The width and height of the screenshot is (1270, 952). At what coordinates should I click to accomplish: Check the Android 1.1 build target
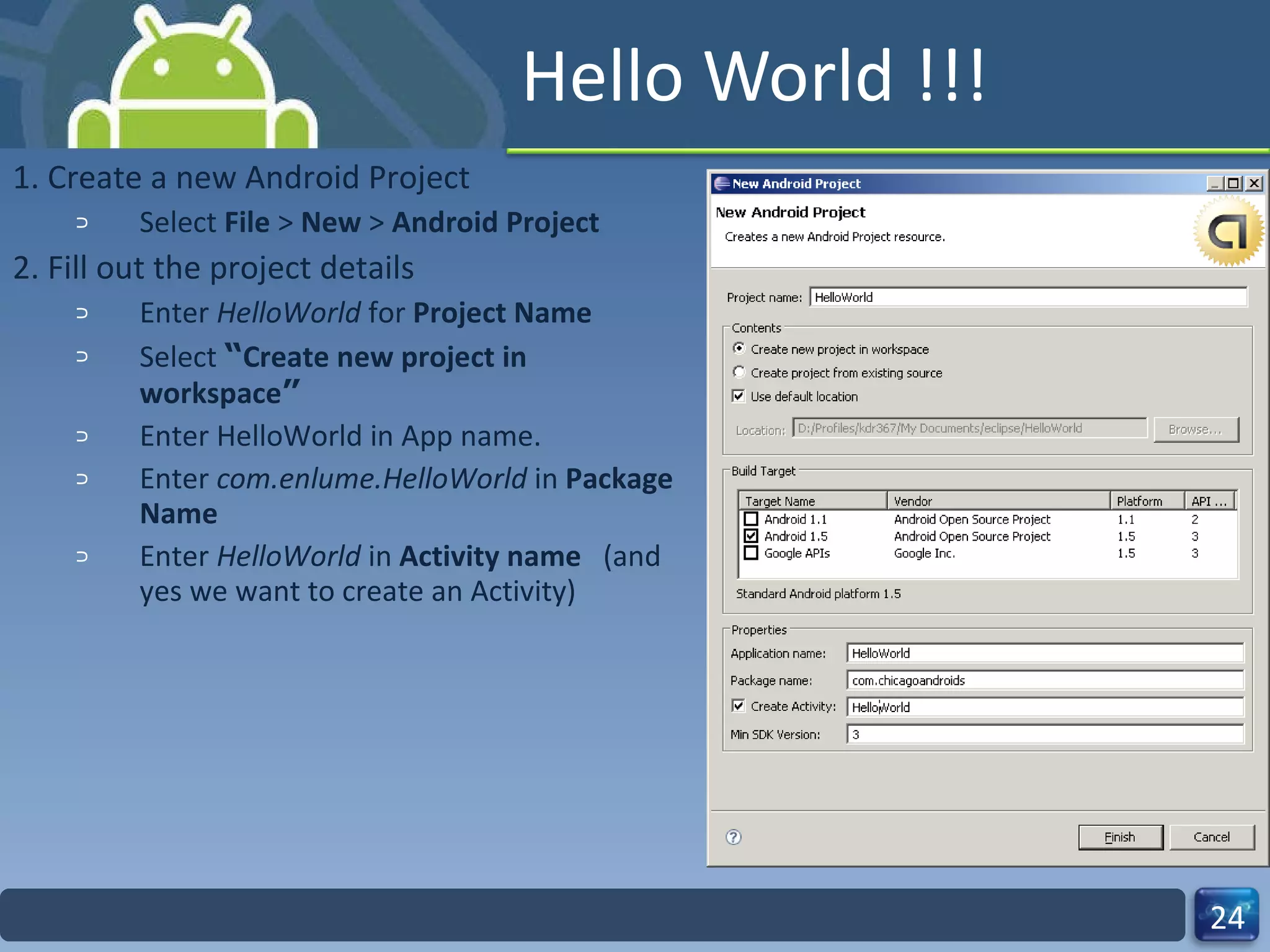click(751, 519)
